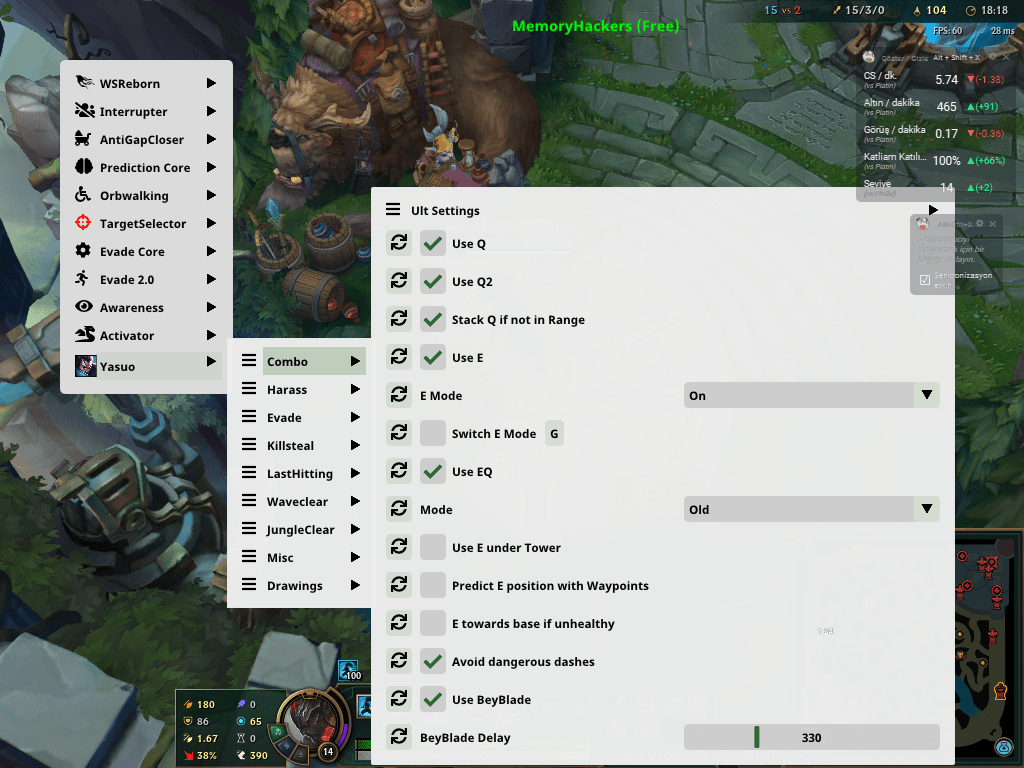Open the Killsteal submenu
This screenshot has height=768, width=1024.
click(300, 445)
